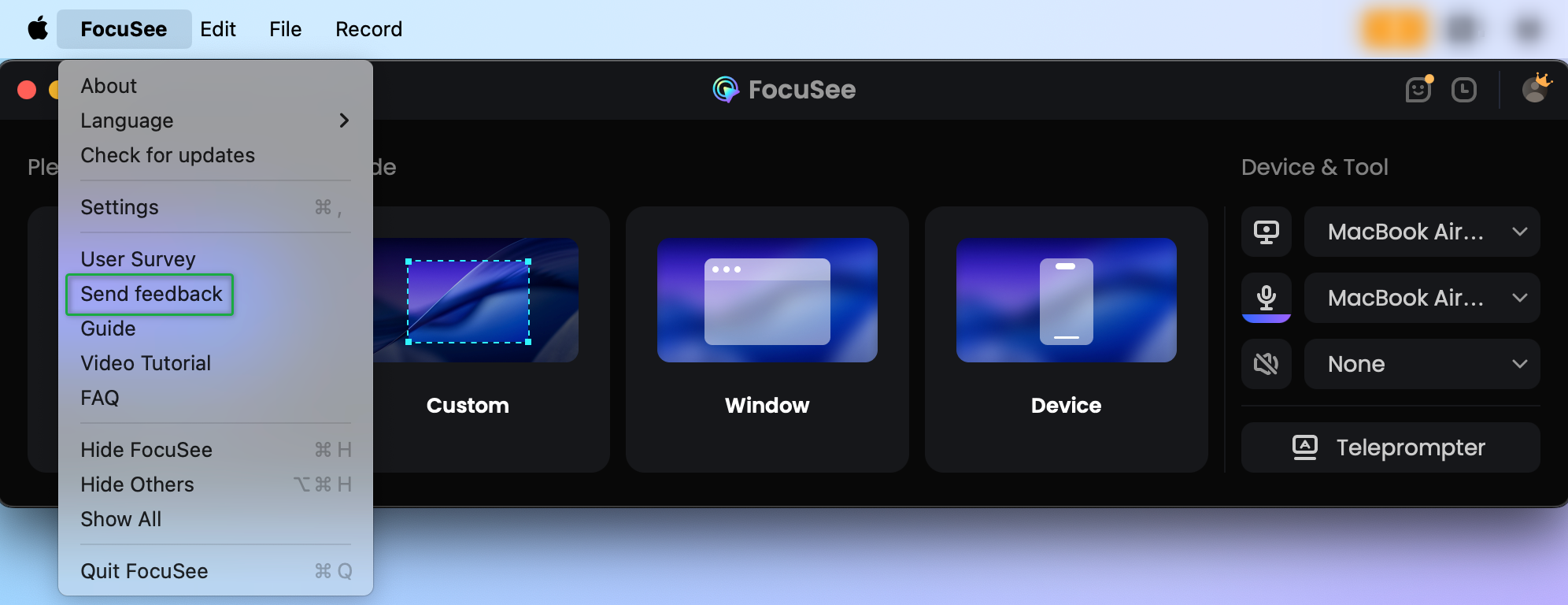Open the Video Tutorial menu item
1568x605 pixels.
pos(146,363)
